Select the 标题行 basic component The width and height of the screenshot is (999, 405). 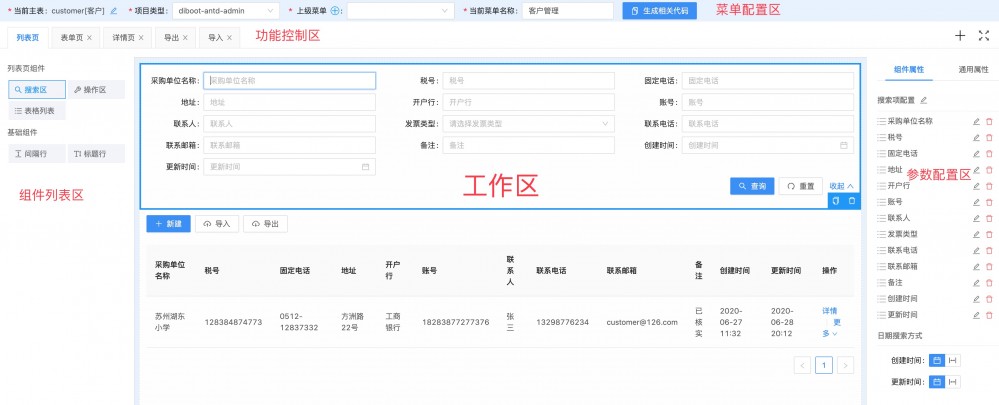96,153
